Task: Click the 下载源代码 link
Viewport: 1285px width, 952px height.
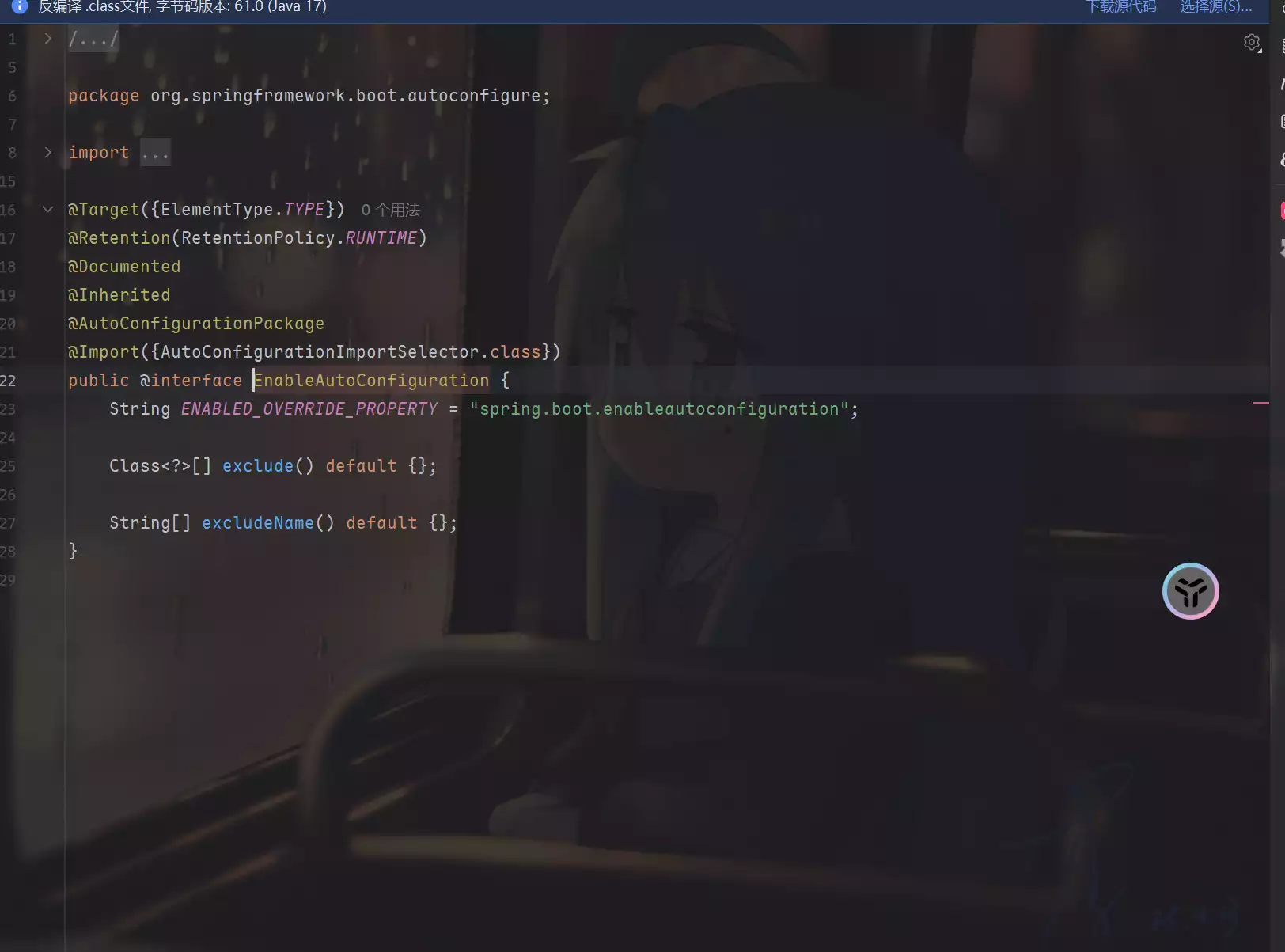Action: tap(1120, 7)
